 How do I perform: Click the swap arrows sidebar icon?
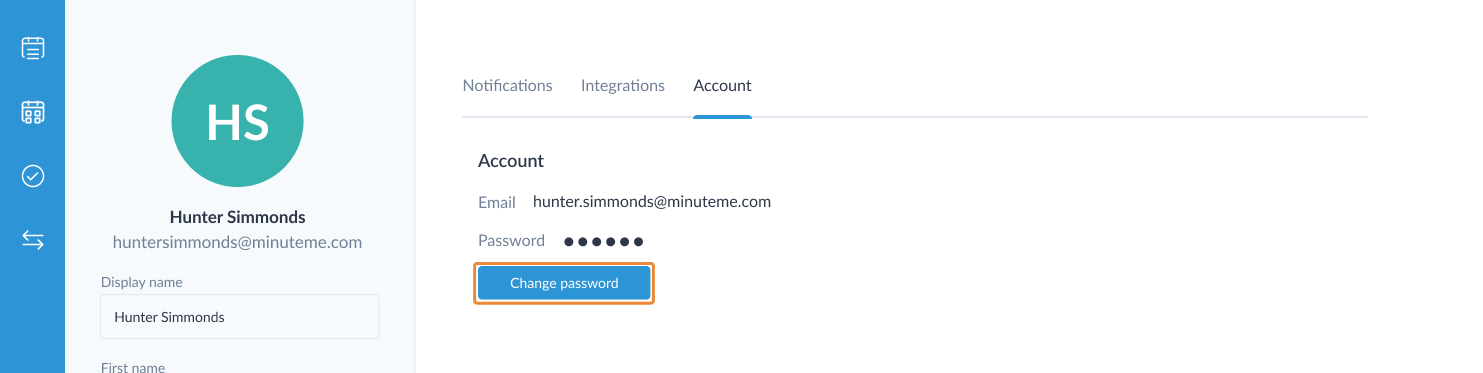coord(33,240)
